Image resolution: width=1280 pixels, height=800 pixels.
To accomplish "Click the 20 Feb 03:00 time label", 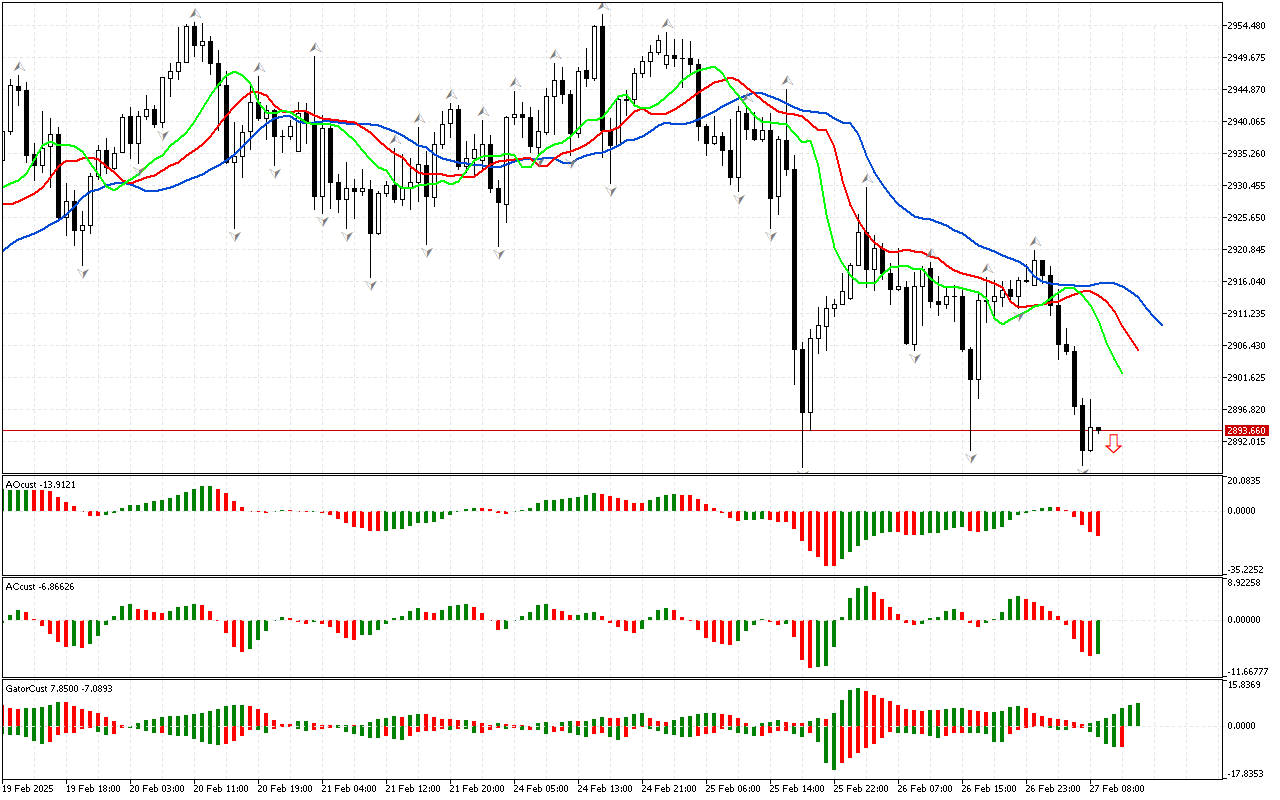I will click(x=157, y=789).
